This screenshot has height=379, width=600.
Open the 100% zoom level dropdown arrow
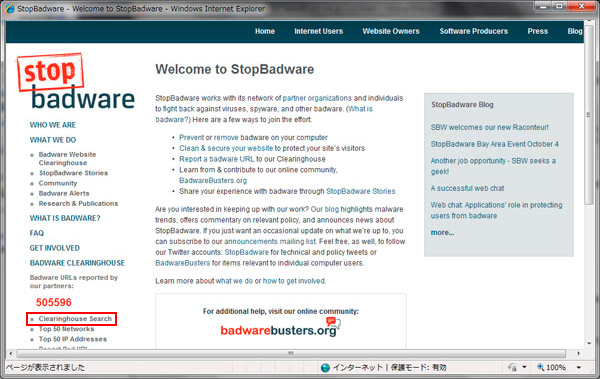(x=579, y=368)
